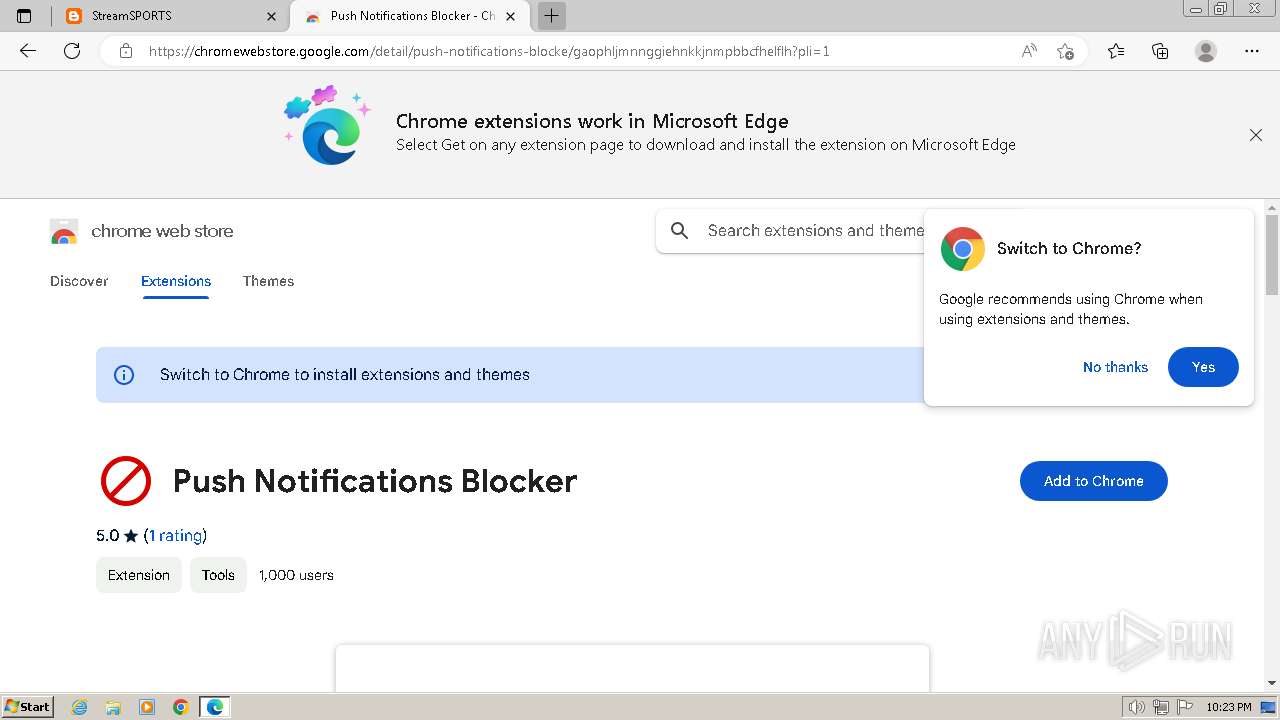Go back to the previous page
The image size is (1280, 720).
click(x=28, y=51)
